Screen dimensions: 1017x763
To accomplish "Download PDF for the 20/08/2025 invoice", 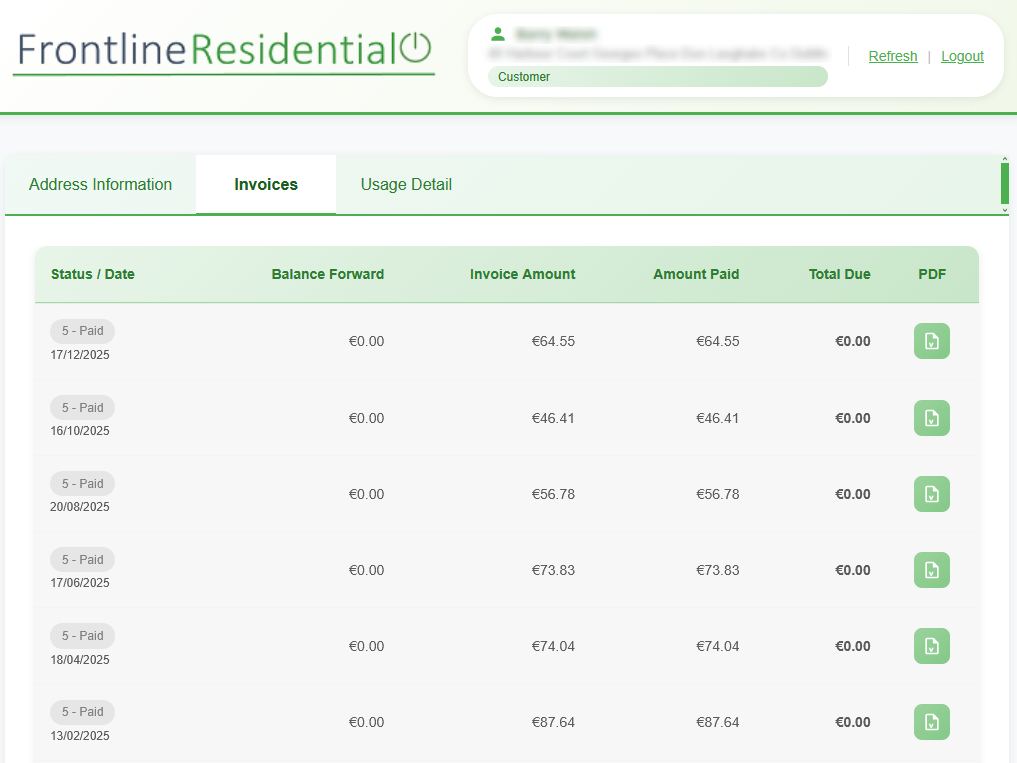I will point(931,493).
